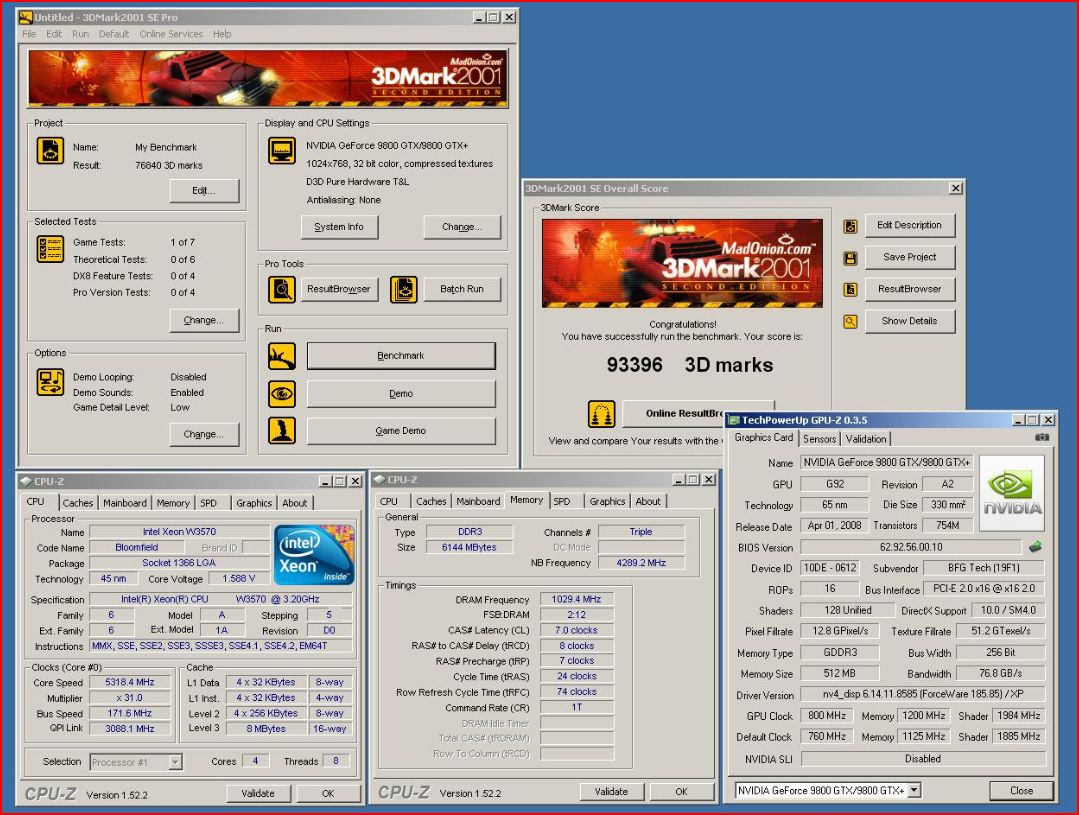This screenshot has height=815, width=1079.
Task: Click the Selected Tests checklist icon
Action: (x=50, y=249)
